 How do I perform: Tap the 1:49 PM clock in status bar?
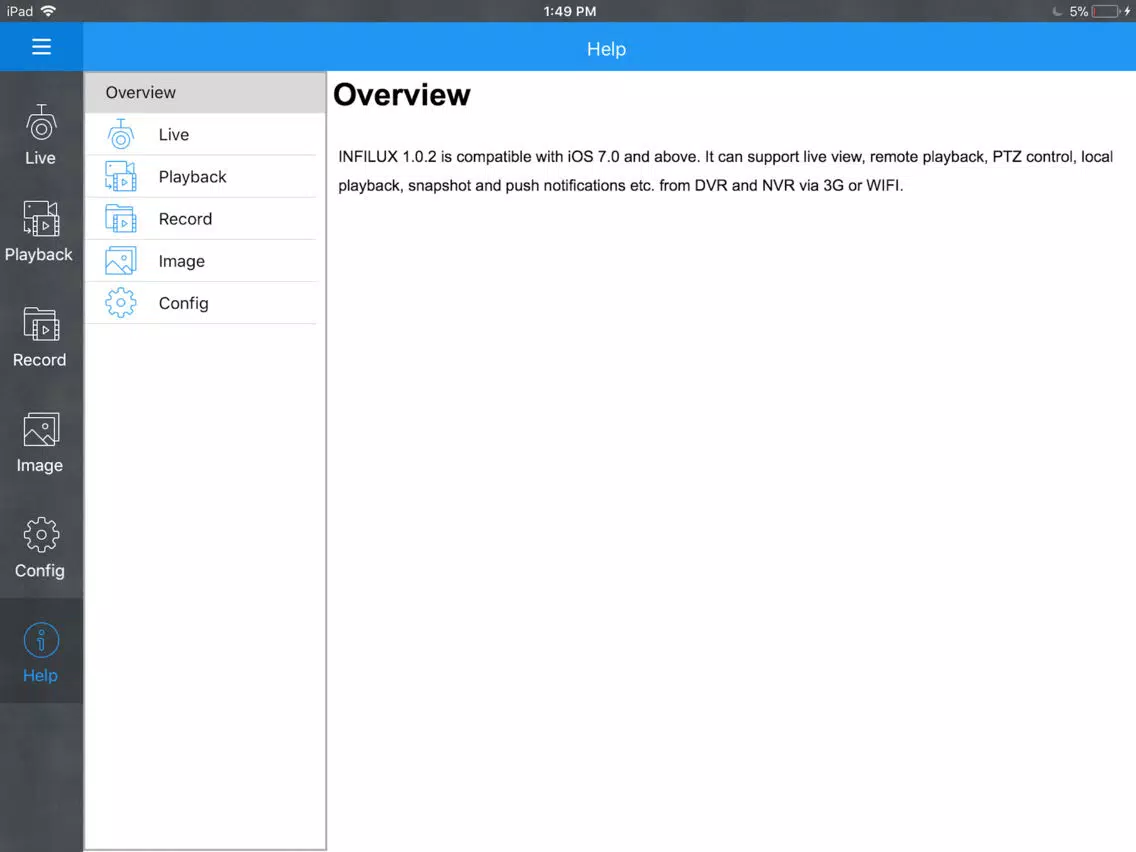570,11
